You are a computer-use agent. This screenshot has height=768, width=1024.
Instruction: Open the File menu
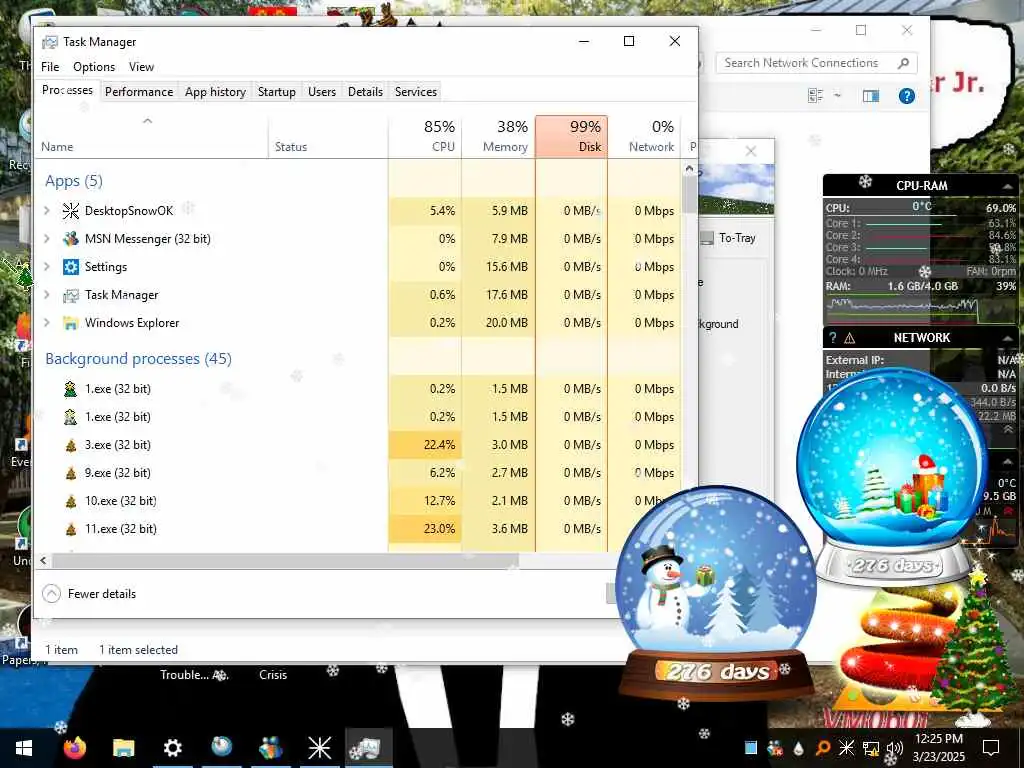tap(50, 67)
